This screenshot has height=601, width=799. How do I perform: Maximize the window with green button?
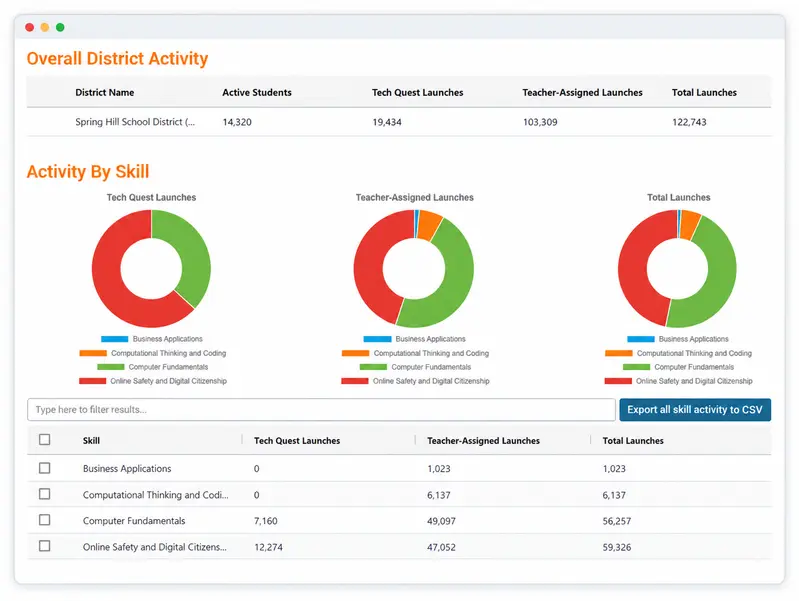click(60, 27)
